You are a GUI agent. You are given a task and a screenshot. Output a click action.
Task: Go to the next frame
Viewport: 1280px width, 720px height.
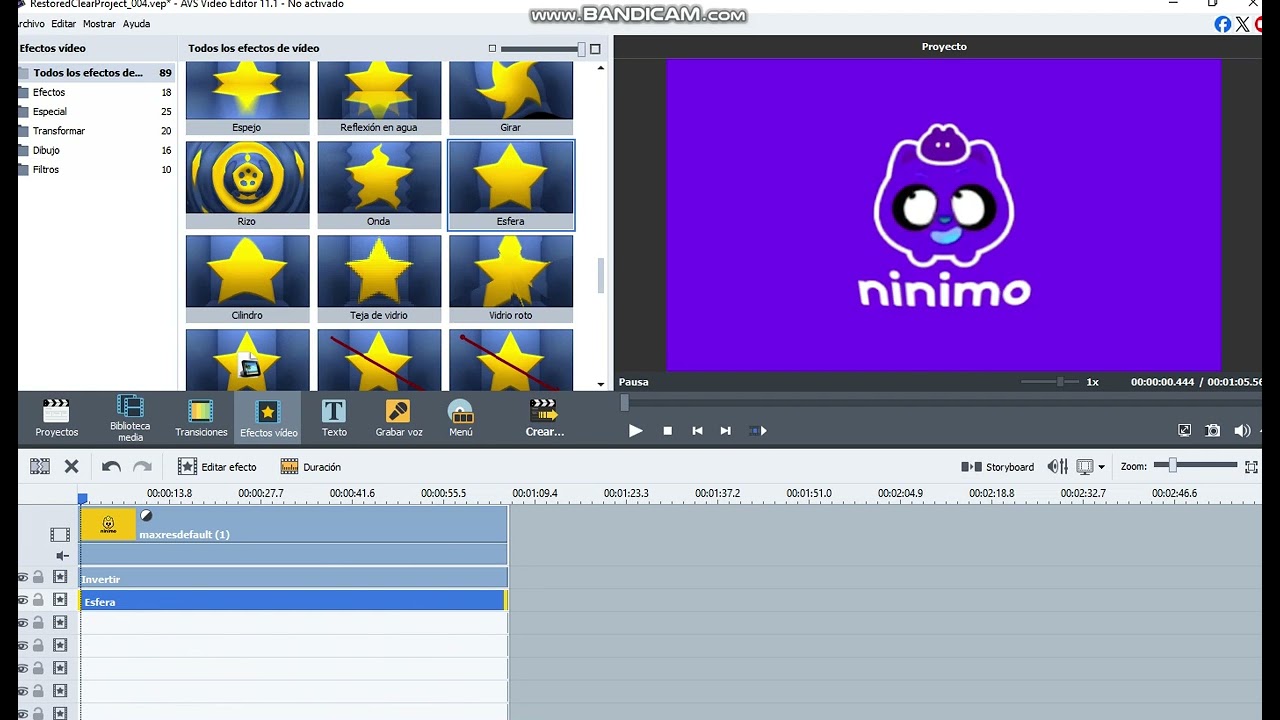point(726,431)
